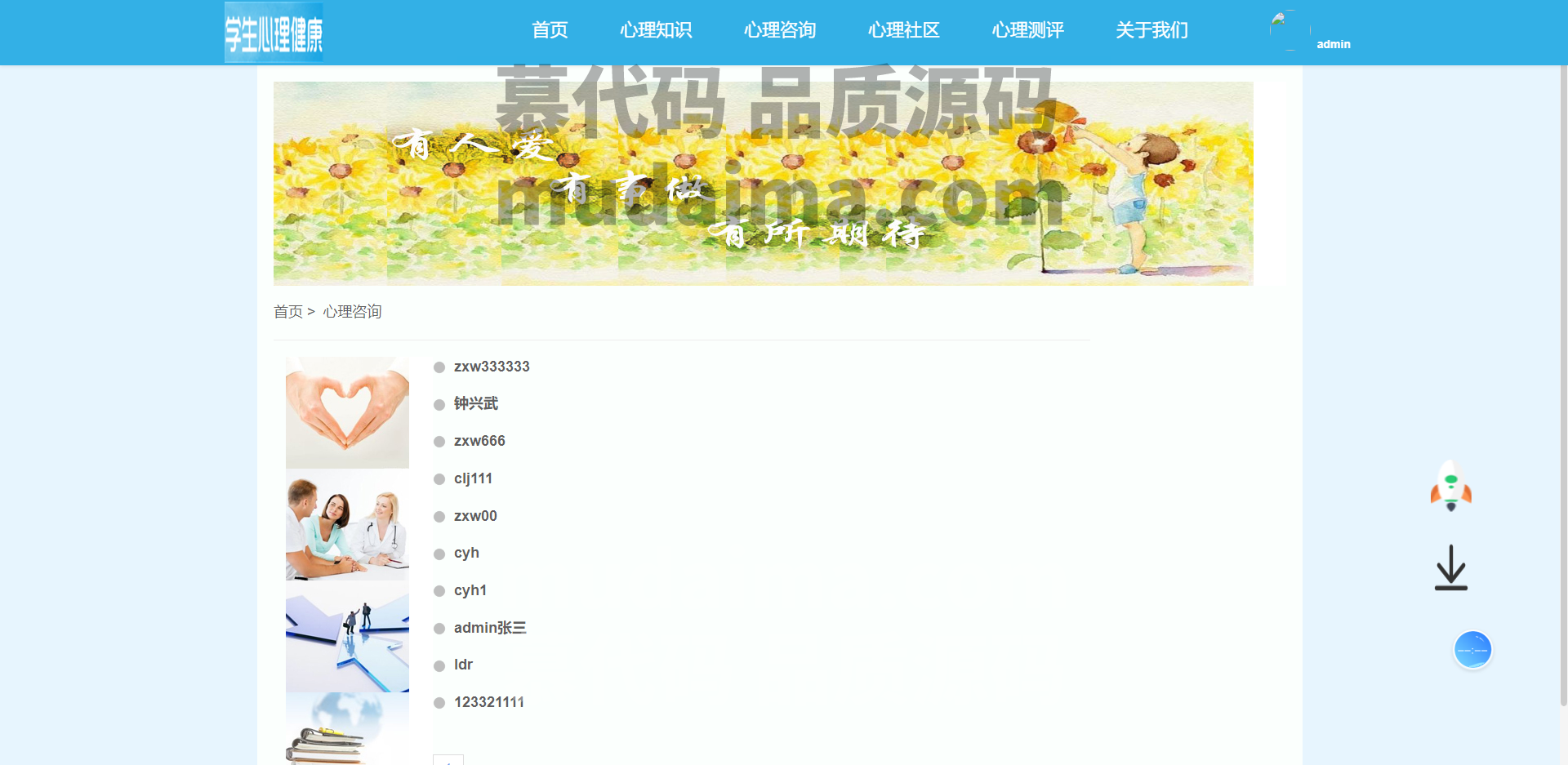This screenshot has height=765, width=1568.
Task: Open the consultant 钟兴武
Action: [476, 403]
